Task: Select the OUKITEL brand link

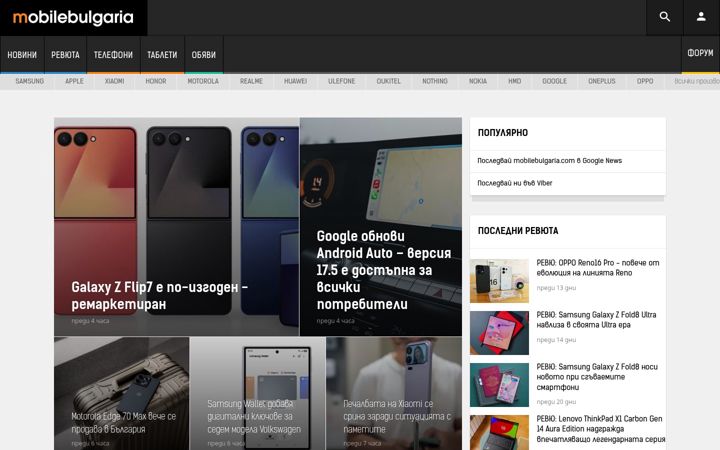Action: pyautogui.click(x=388, y=81)
